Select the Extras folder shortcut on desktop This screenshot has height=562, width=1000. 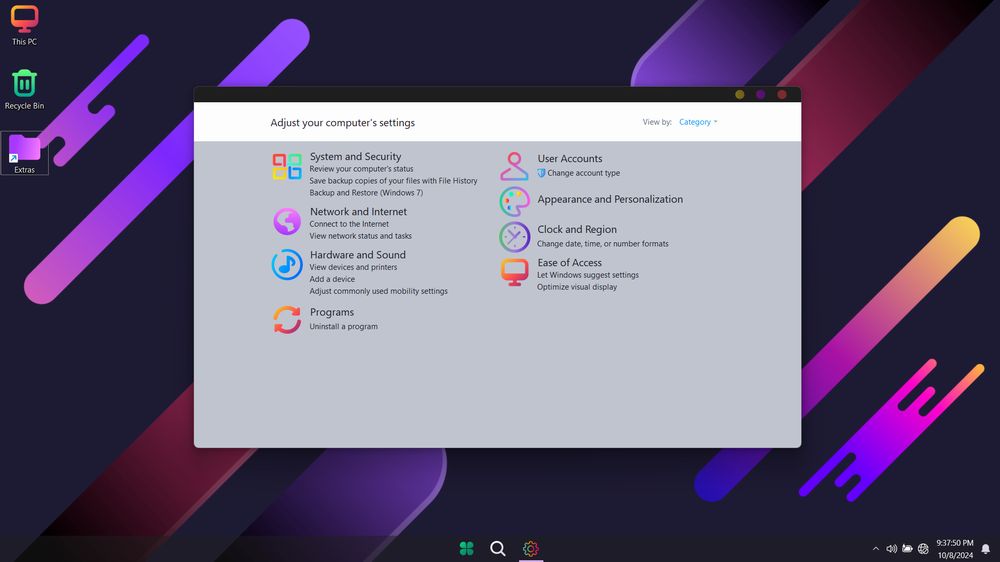click(x=24, y=153)
